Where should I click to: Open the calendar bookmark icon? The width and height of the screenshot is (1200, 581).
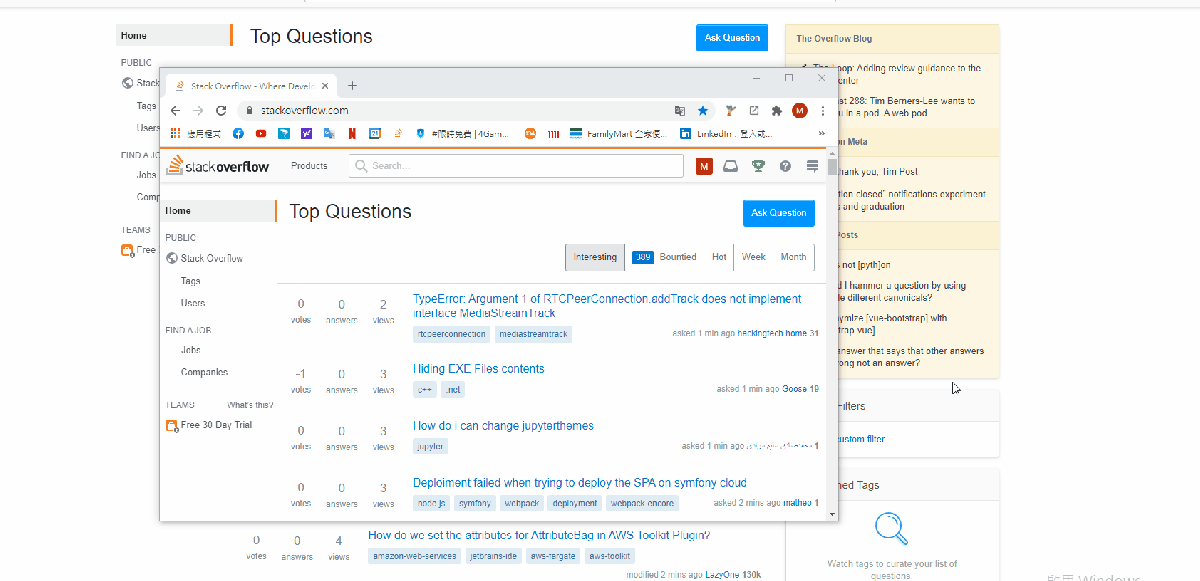pyautogui.click(x=375, y=133)
